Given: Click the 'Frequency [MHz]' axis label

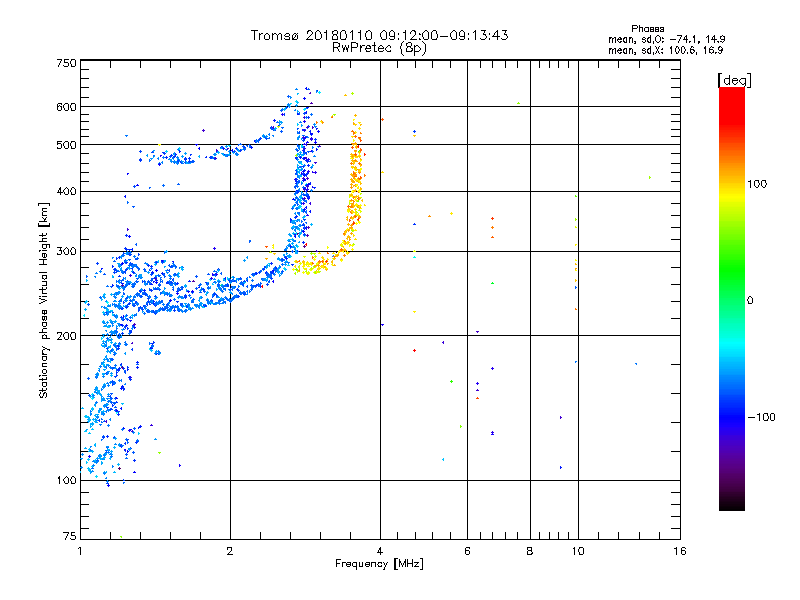Looking at the screenshot, I should [379, 564].
